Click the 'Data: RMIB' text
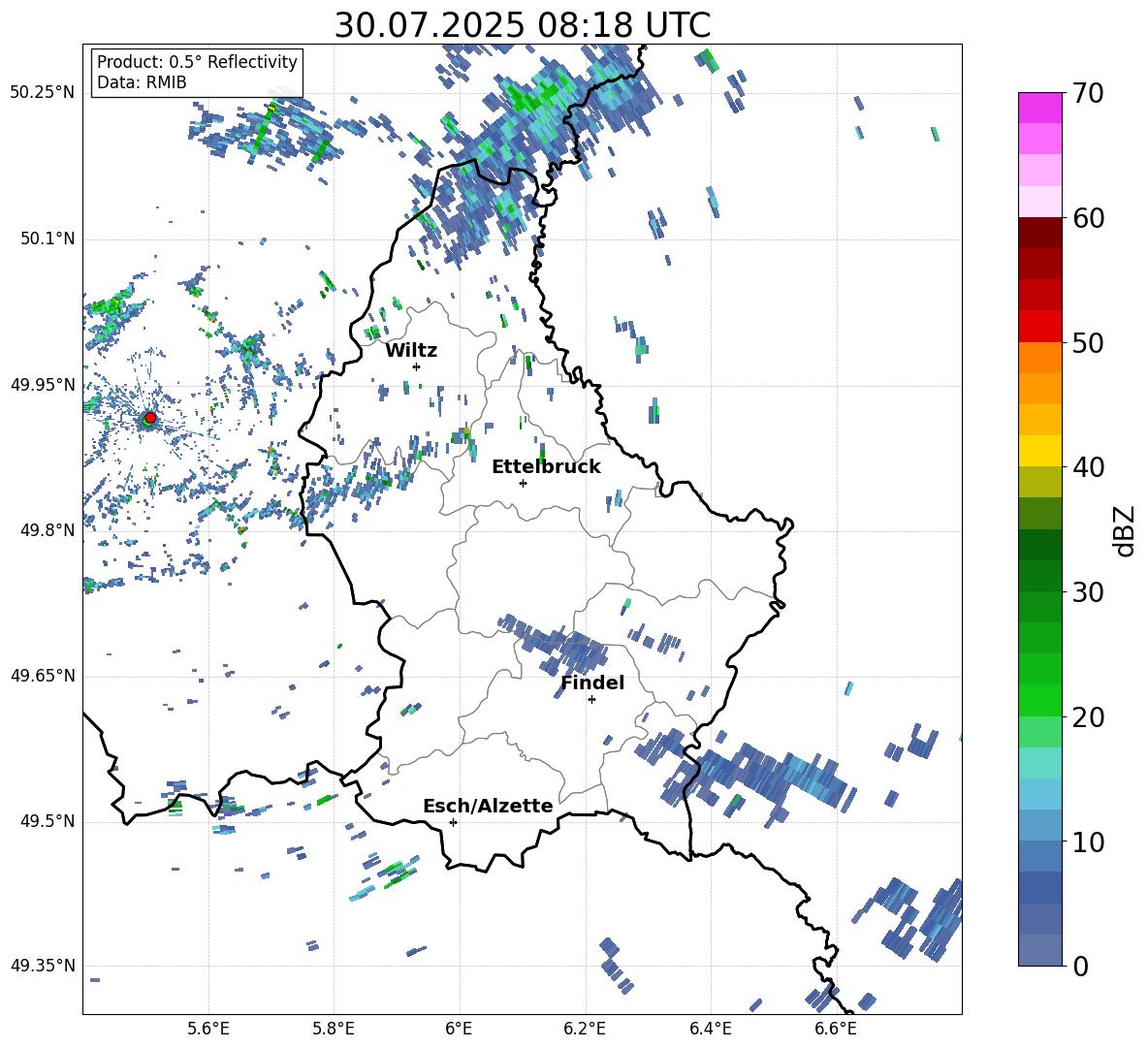This screenshot has width=1148, height=1048. (142, 82)
